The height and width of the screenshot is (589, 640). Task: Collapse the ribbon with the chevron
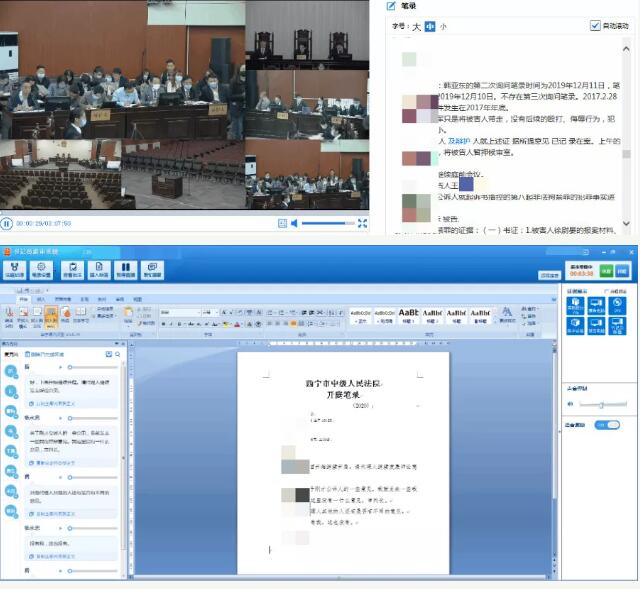554,299
